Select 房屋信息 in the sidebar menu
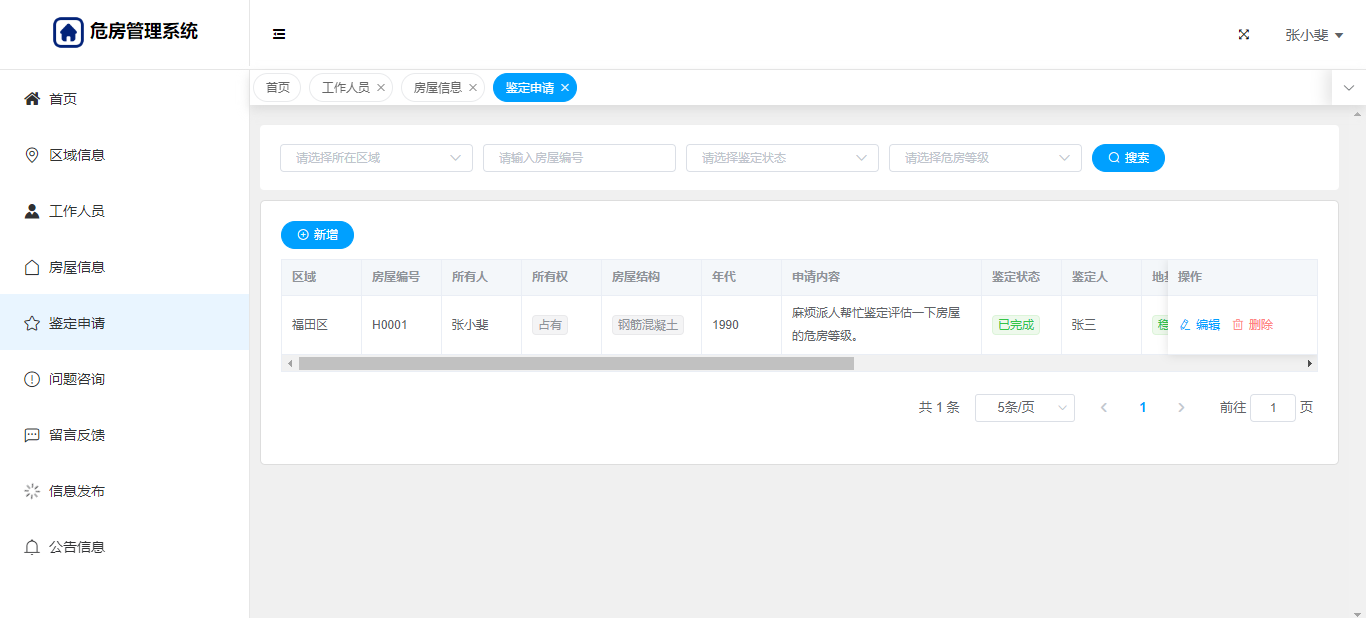Image resolution: width=1366 pixels, height=618 pixels. pos(77,267)
